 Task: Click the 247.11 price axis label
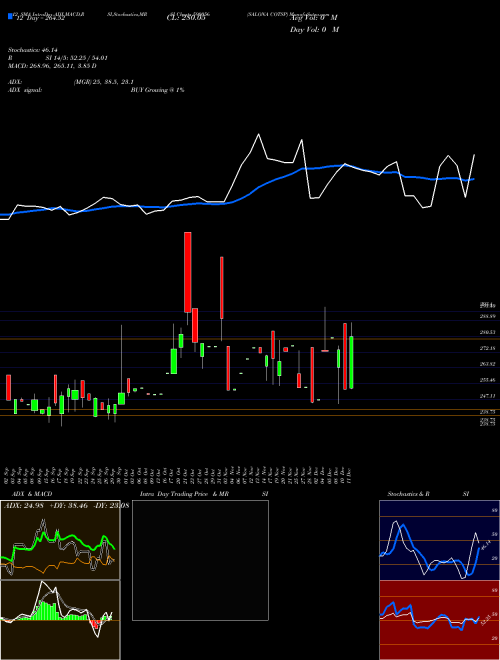pyautogui.click(x=487, y=396)
